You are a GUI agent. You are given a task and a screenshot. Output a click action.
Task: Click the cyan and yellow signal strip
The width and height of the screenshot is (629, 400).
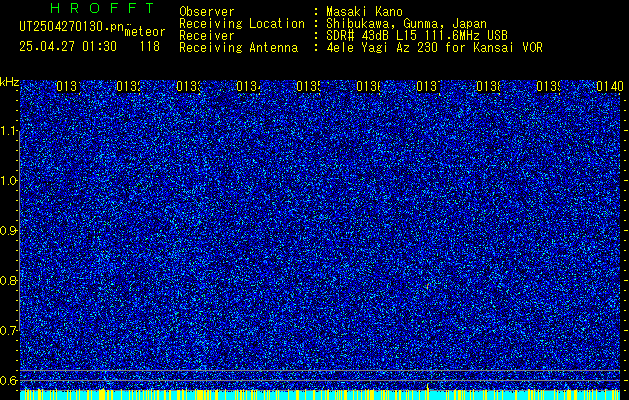[320, 394]
